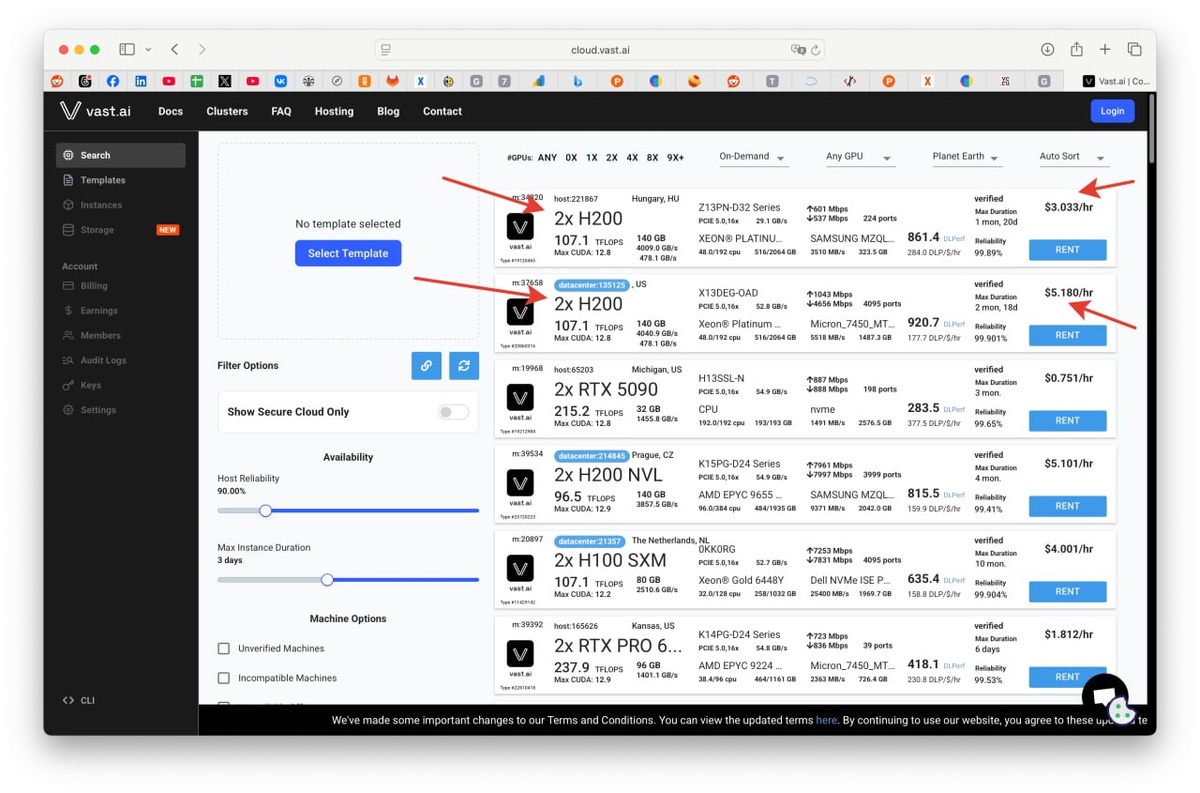Click the vast.ai logo
Screen dimensions: 1200x793
[x=95, y=111]
